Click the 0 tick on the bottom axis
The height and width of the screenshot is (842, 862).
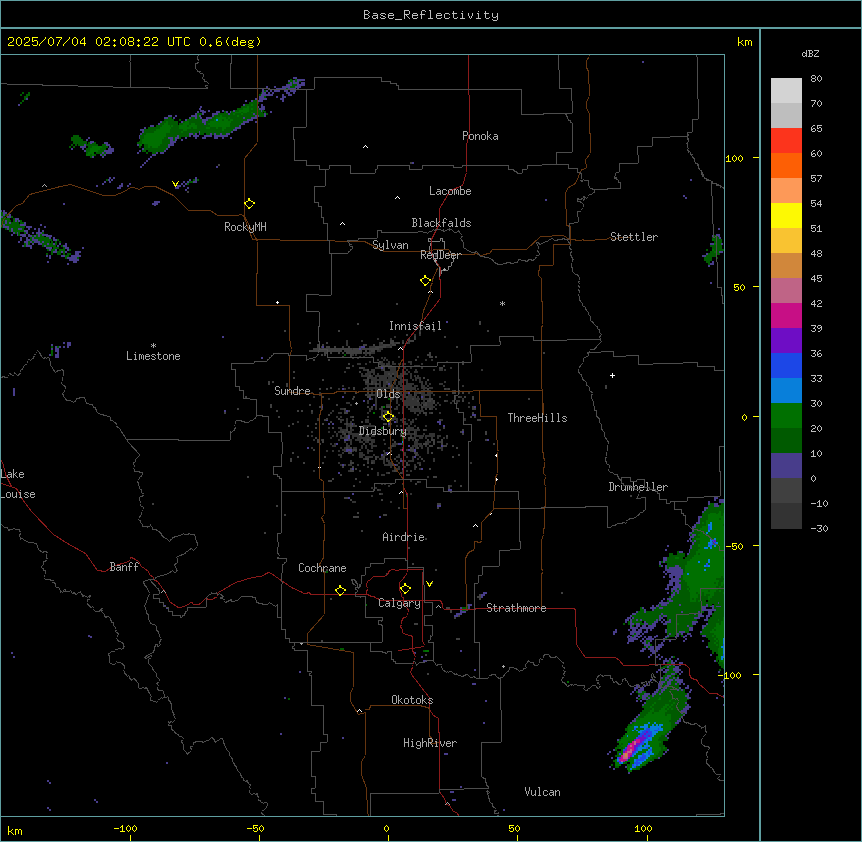coord(386,828)
